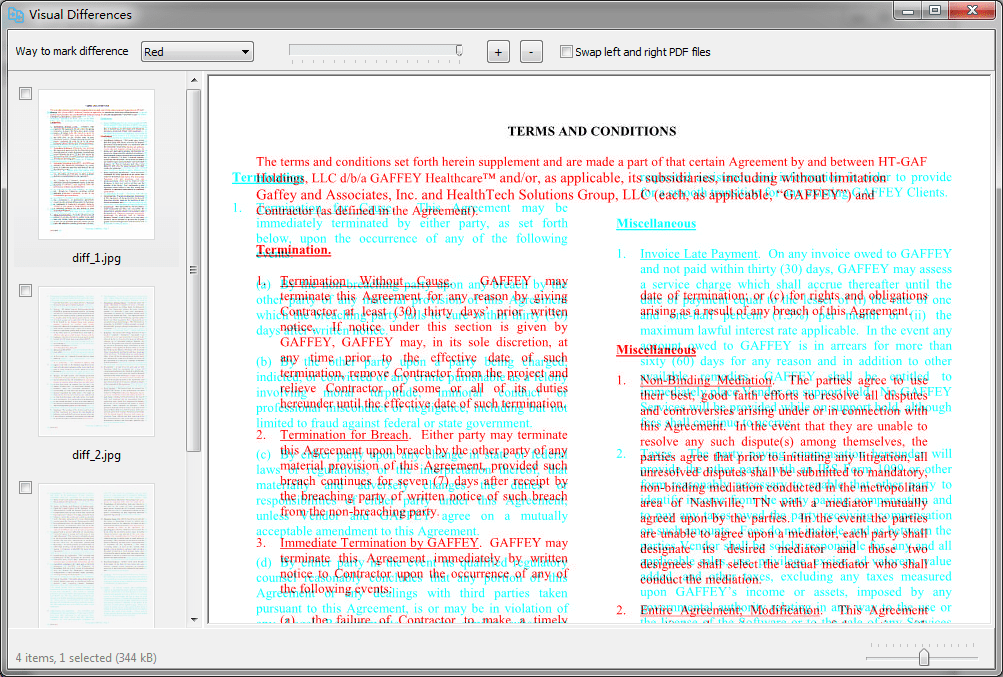Click the thumbnail list scroll-down arrow
Viewport: 1003px width, 677px height.
point(194,620)
